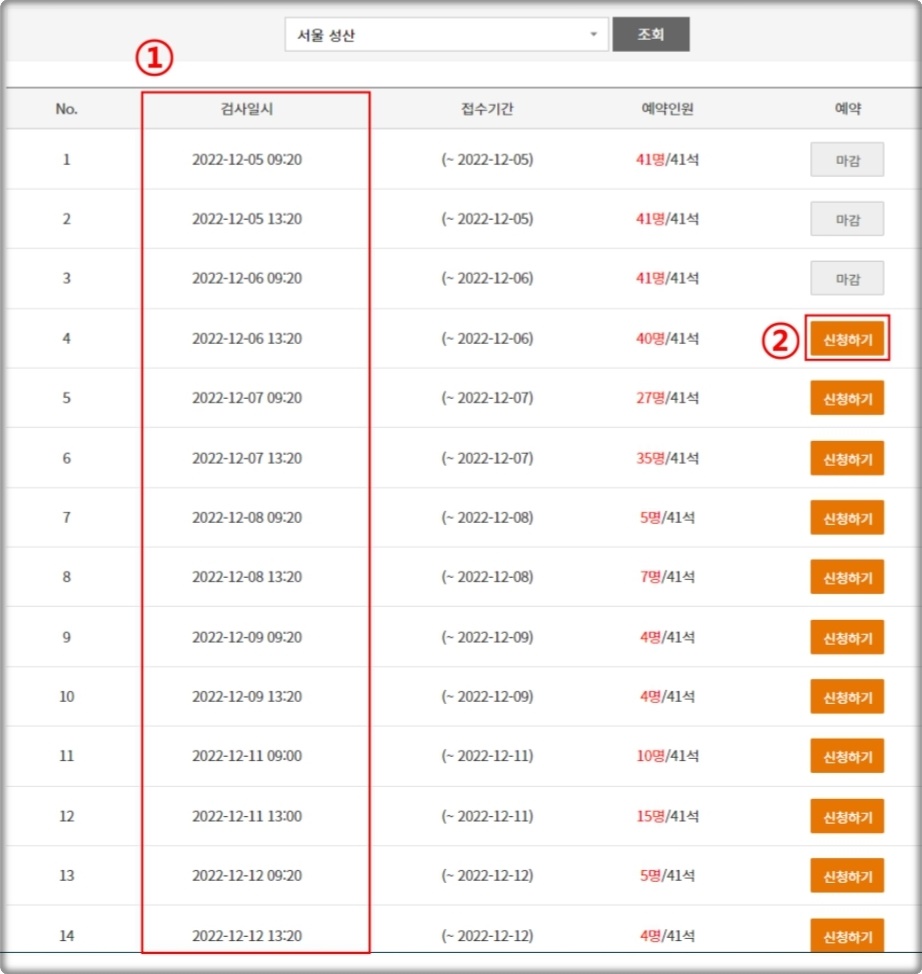922x974 pixels.
Task: Click 41명/41석 cell in row 1
Action: coord(667,160)
